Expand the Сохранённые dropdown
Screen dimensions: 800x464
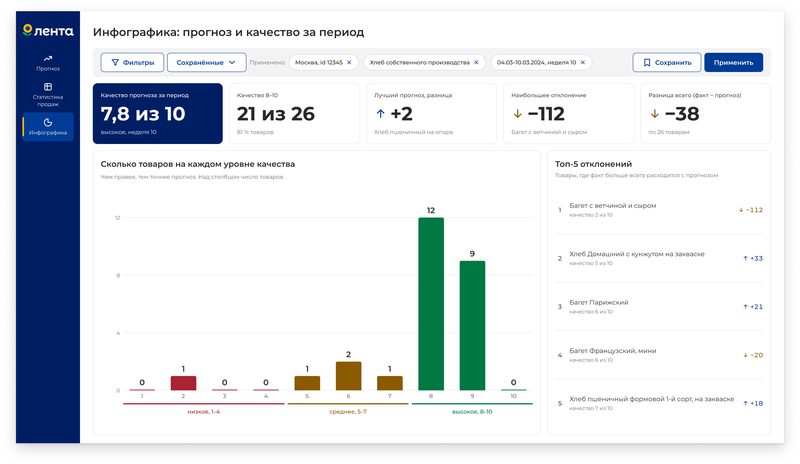click(x=206, y=62)
